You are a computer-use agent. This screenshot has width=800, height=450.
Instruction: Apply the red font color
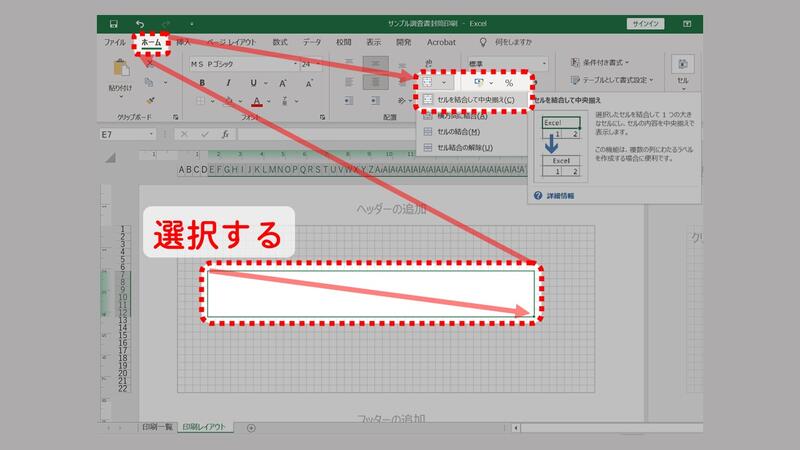click(x=257, y=101)
